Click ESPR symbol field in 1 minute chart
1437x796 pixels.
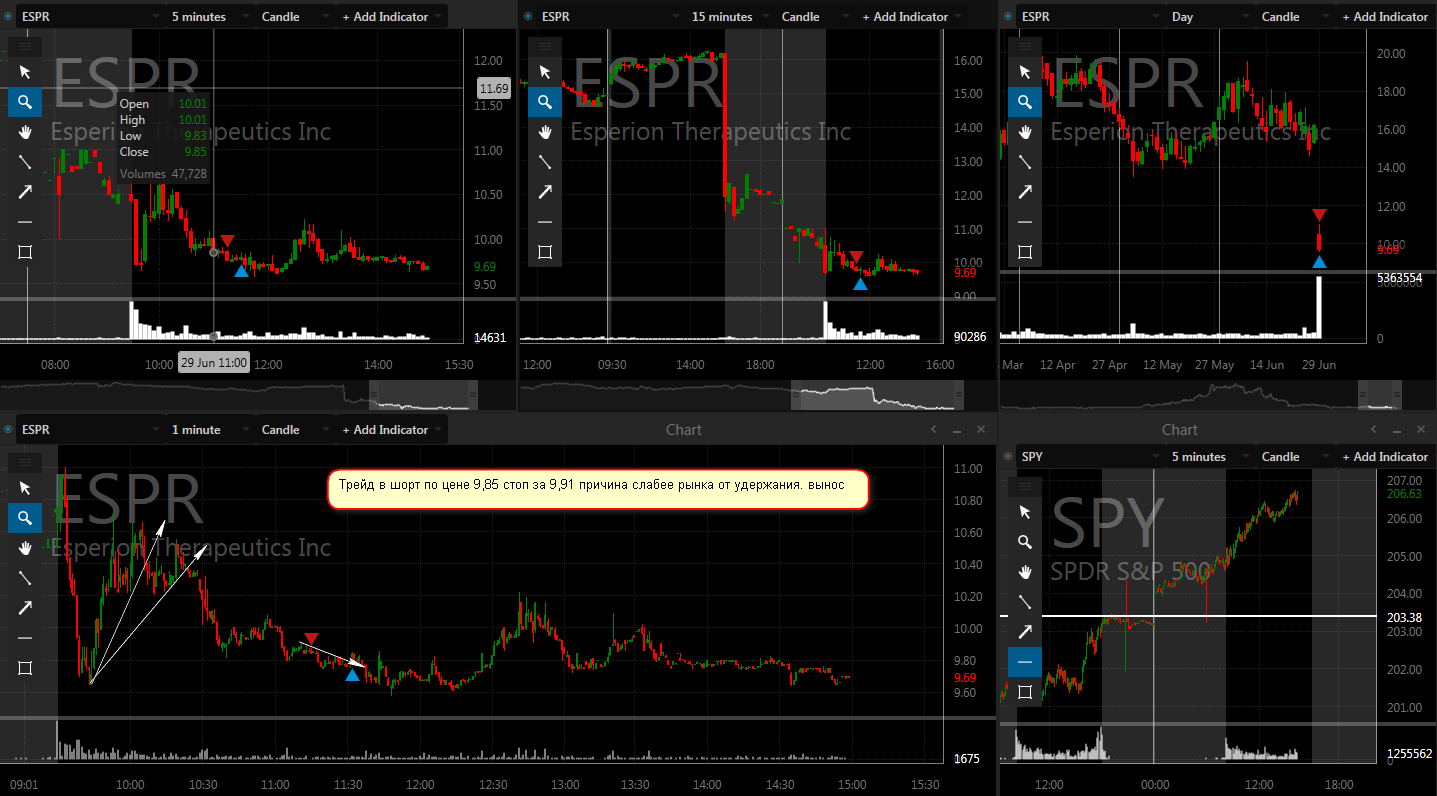[x=91, y=430]
